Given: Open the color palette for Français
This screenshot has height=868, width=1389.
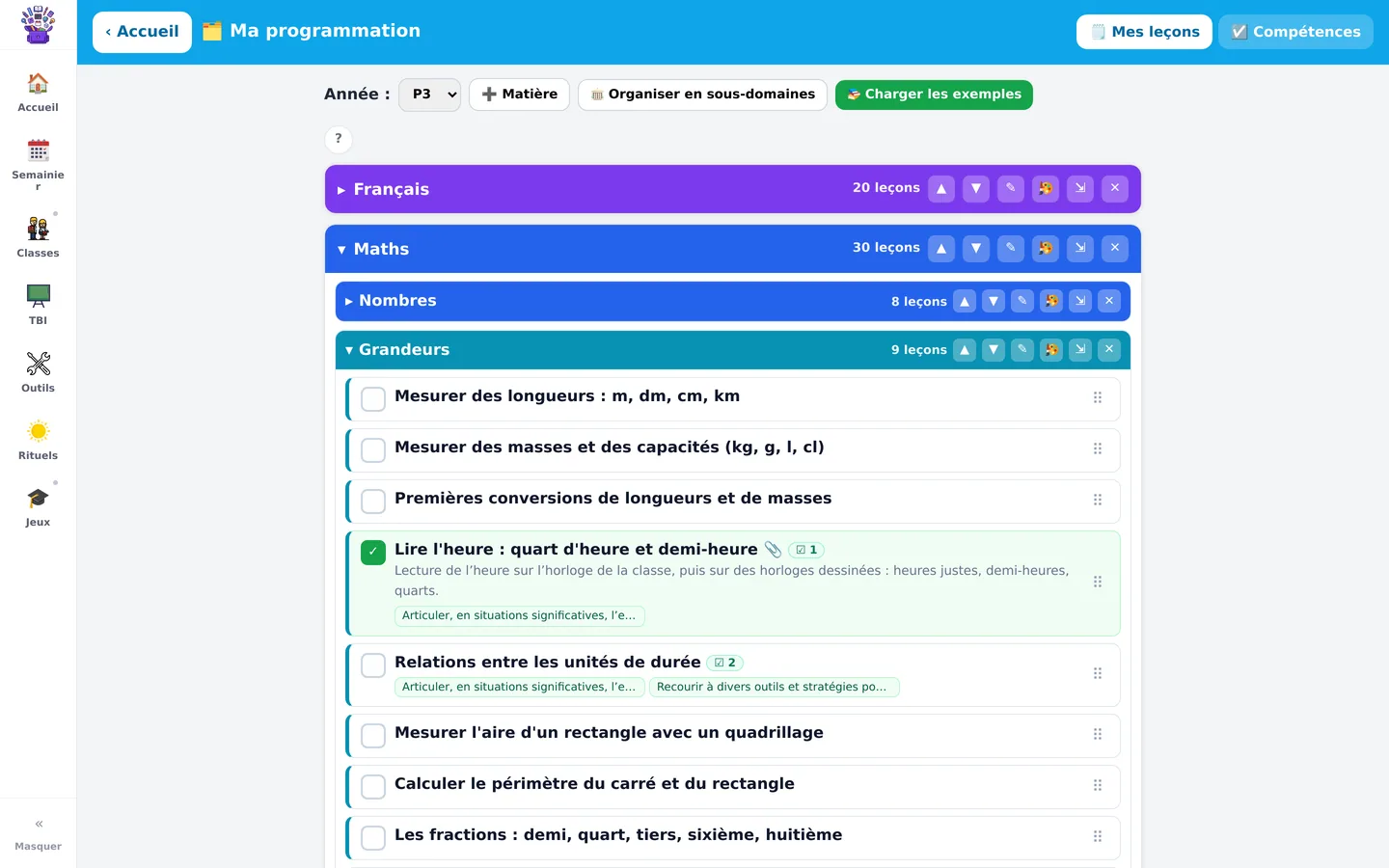Looking at the screenshot, I should point(1046,188).
